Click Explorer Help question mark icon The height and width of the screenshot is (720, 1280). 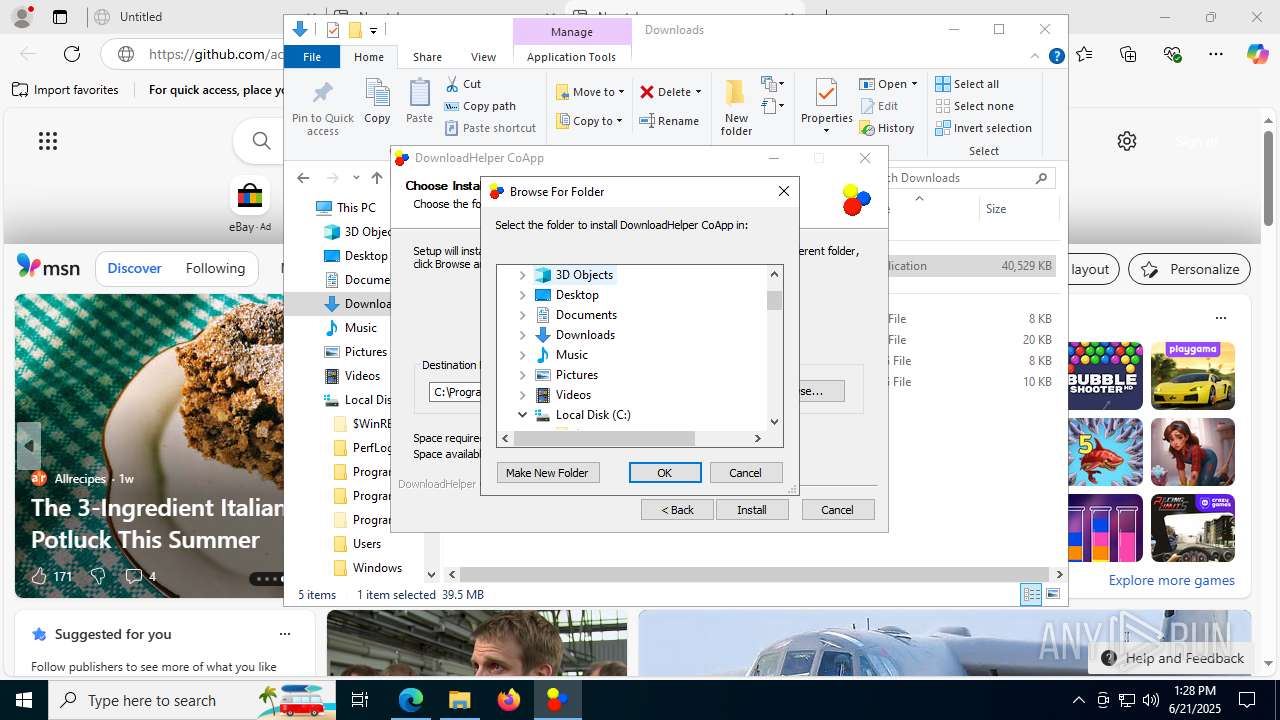(1056, 57)
